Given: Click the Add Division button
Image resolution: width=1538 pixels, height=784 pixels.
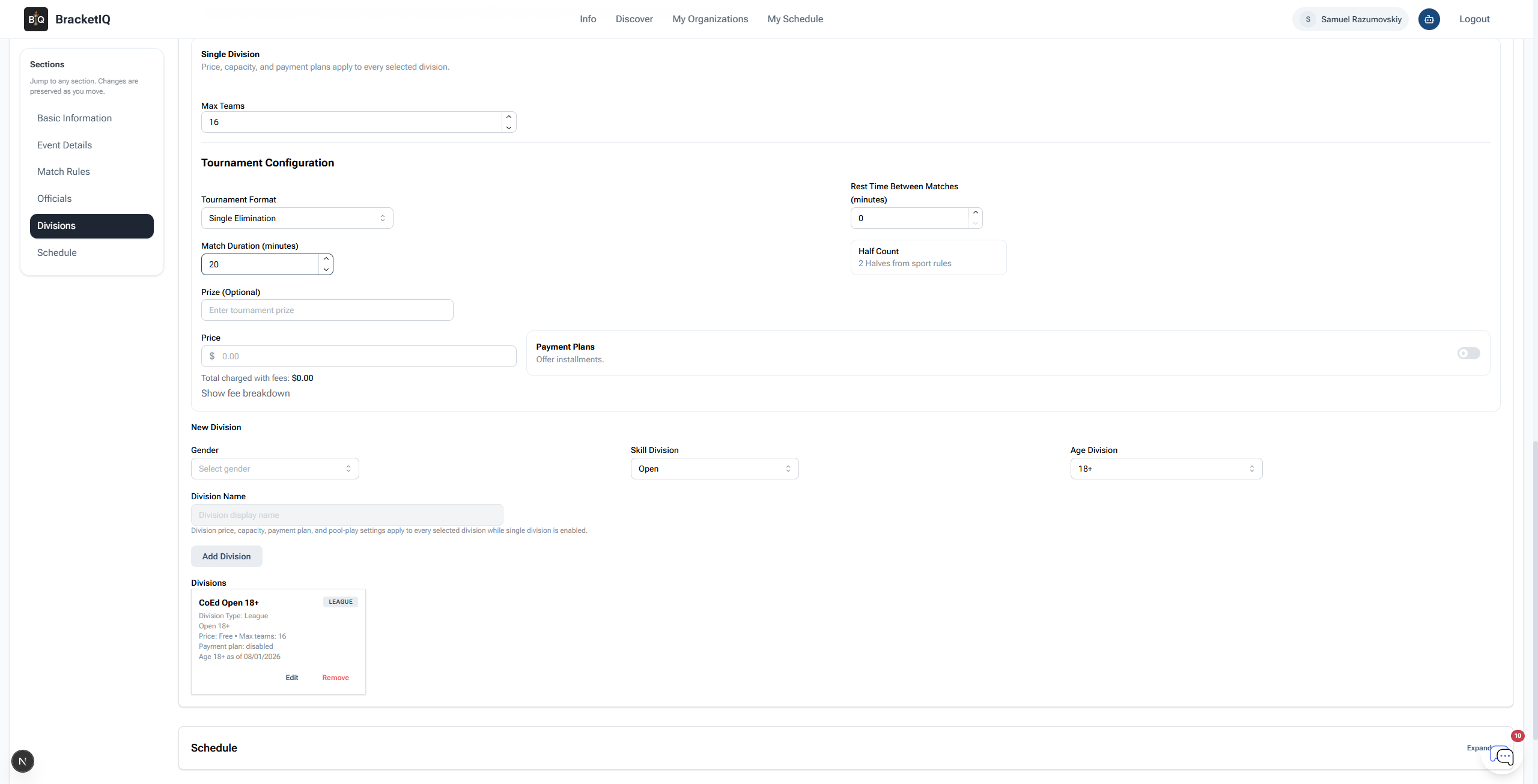Looking at the screenshot, I should pyautogui.click(x=226, y=556).
